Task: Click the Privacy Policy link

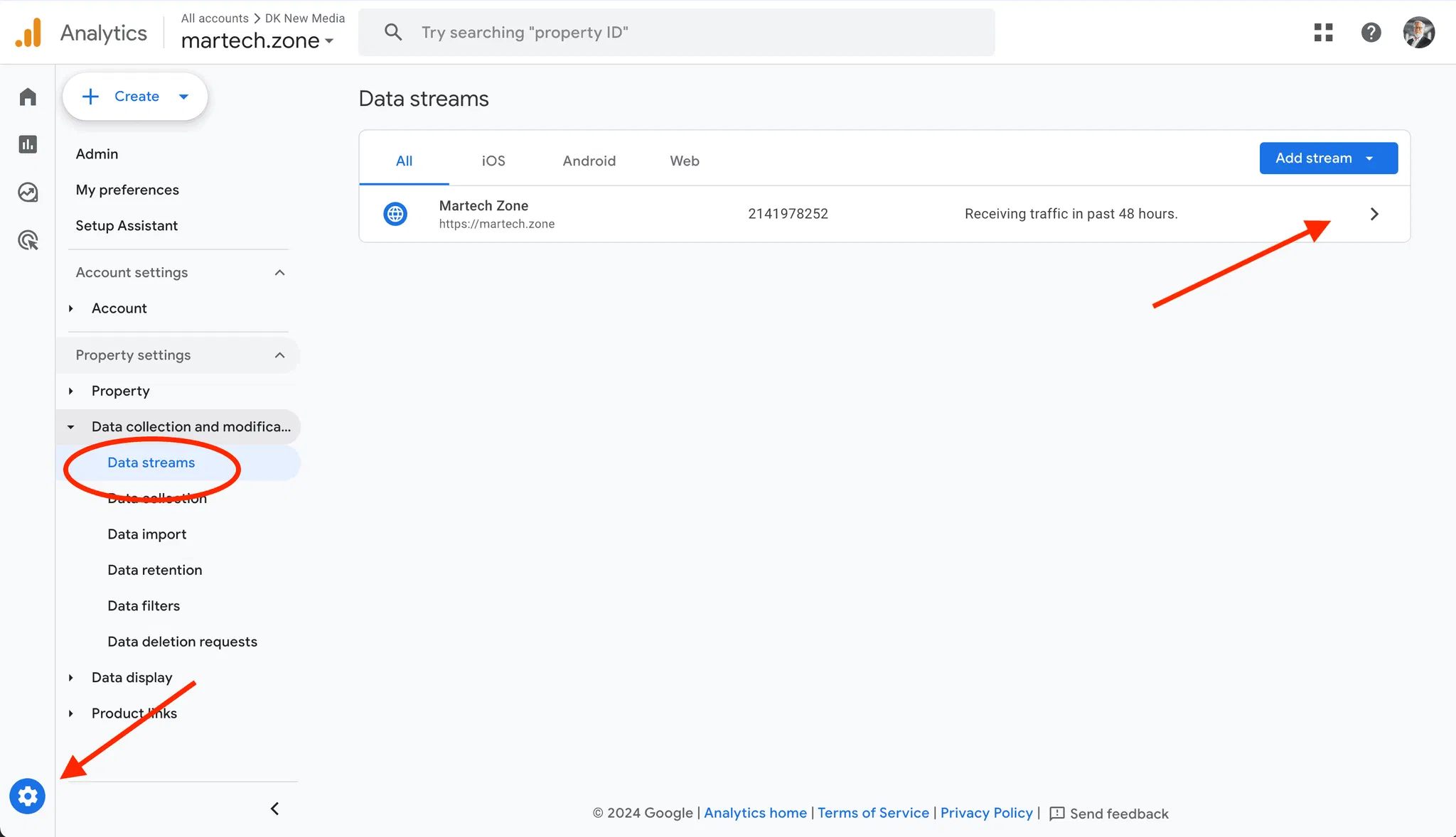Action: click(x=986, y=813)
